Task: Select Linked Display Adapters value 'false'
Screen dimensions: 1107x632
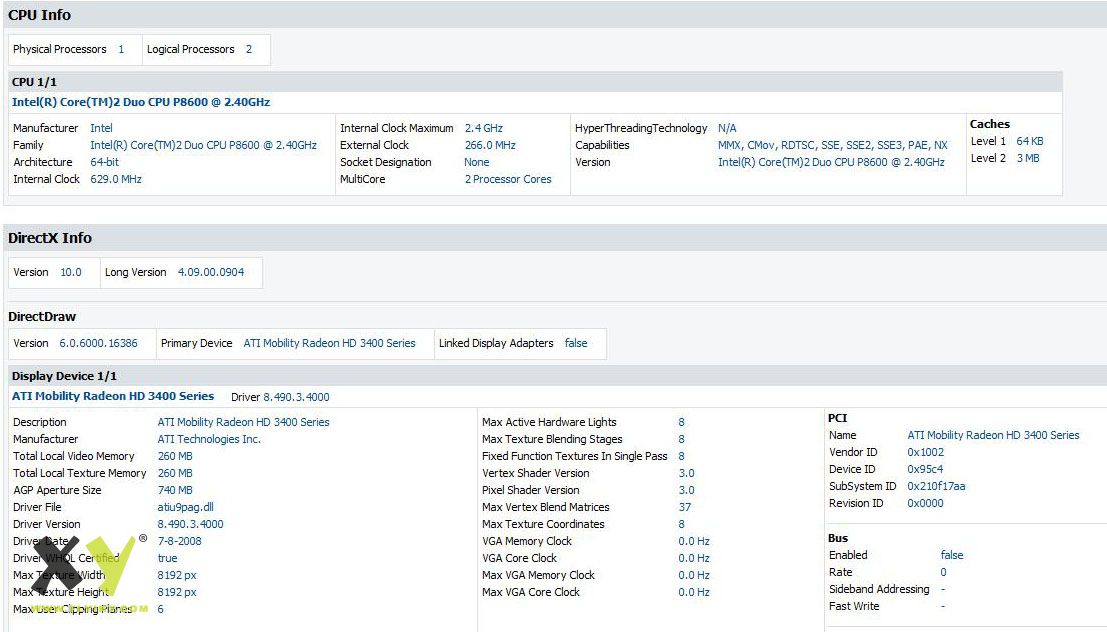Action: (x=575, y=343)
